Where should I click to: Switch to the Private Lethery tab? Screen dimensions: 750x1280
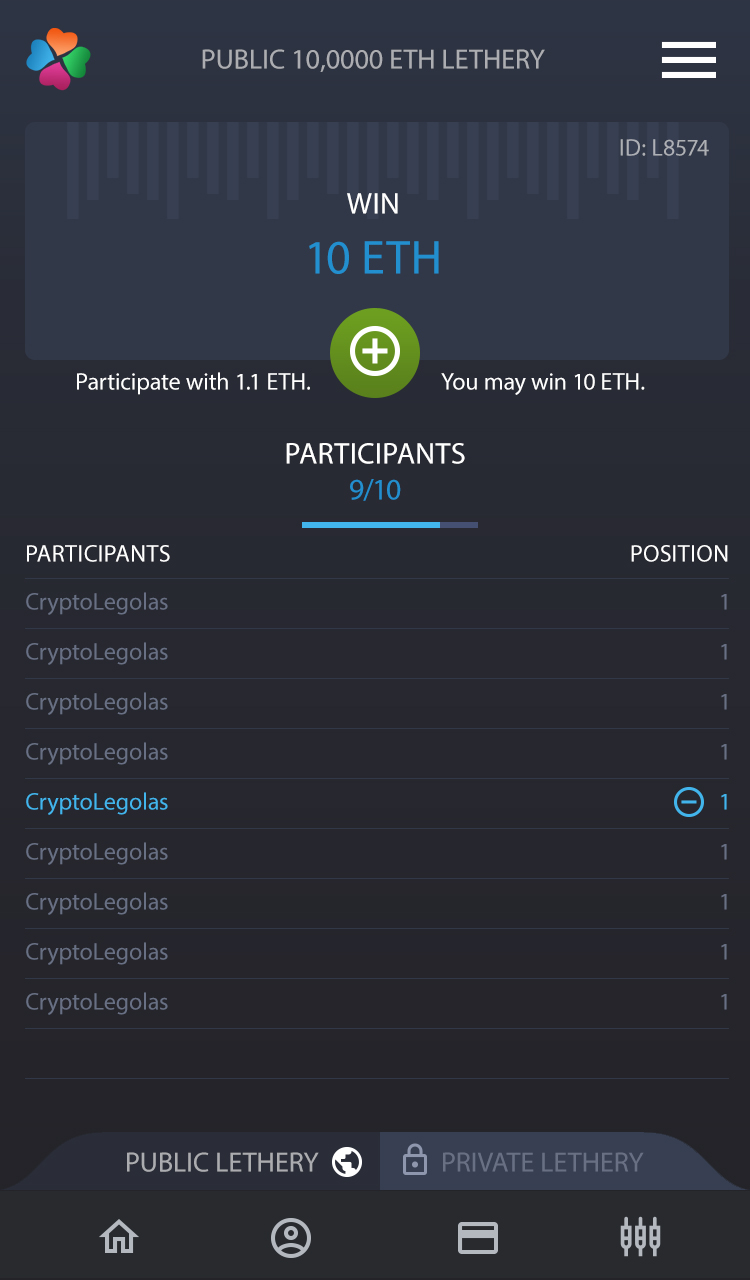[x=542, y=1162]
